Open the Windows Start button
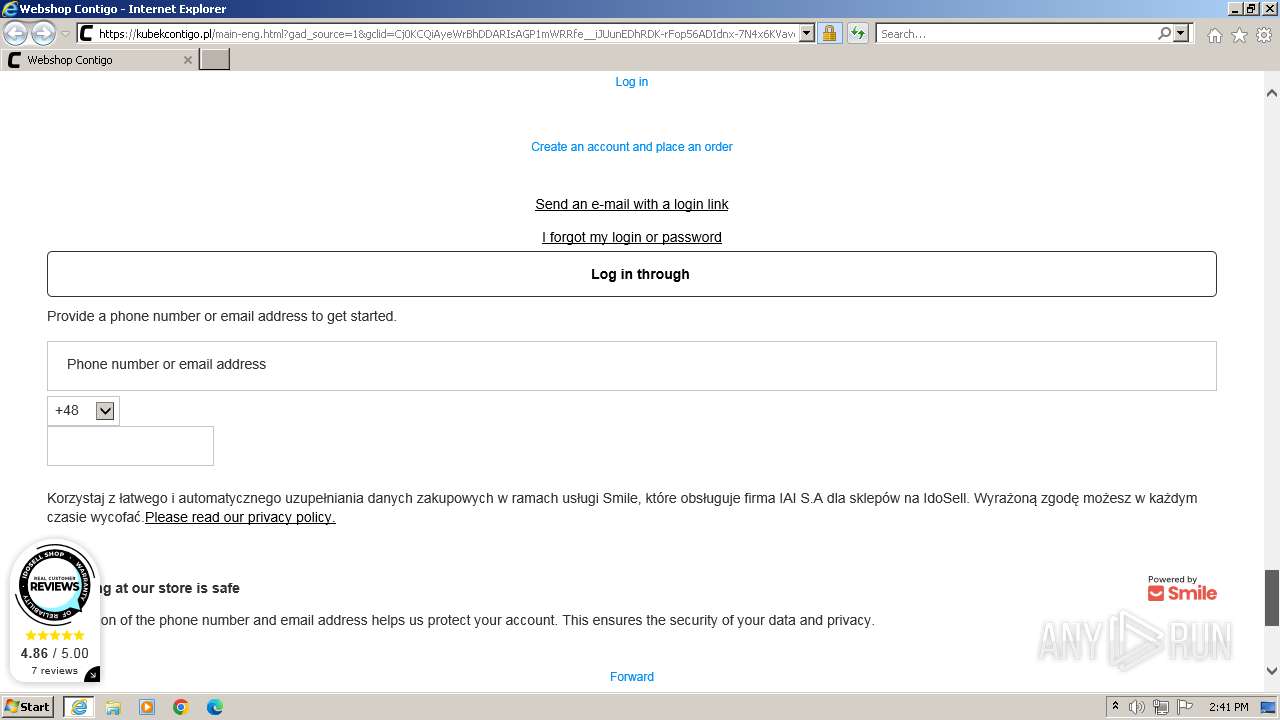The width and height of the screenshot is (1280, 720). pos(28,707)
